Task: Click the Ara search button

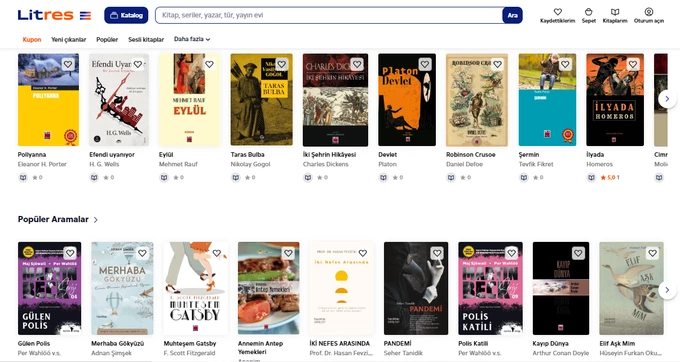Action: [x=513, y=15]
